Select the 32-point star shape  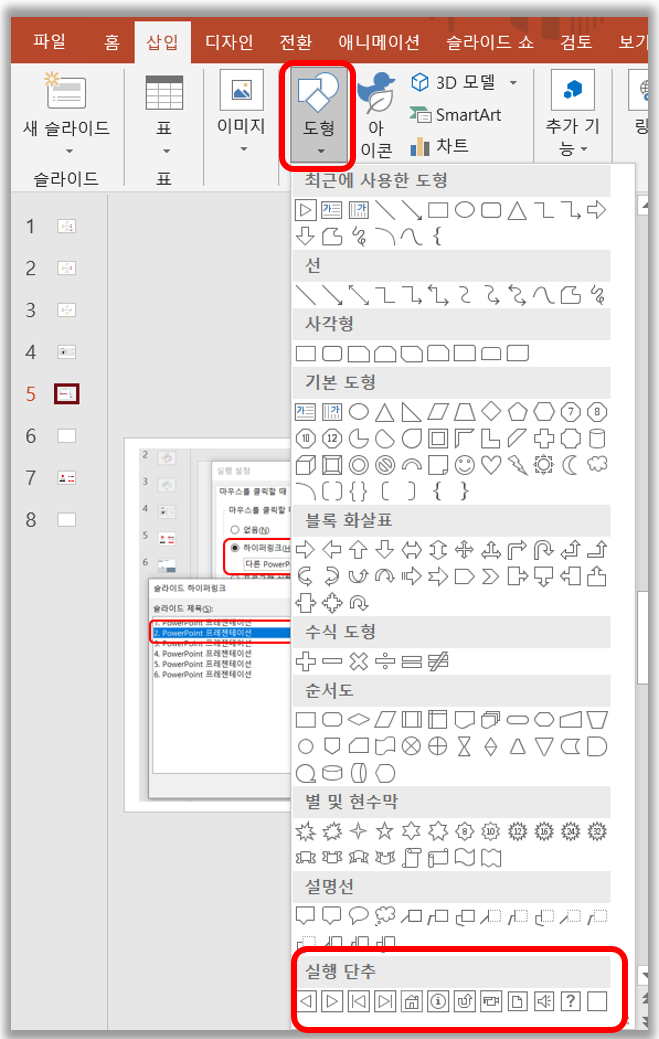pos(597,831)
